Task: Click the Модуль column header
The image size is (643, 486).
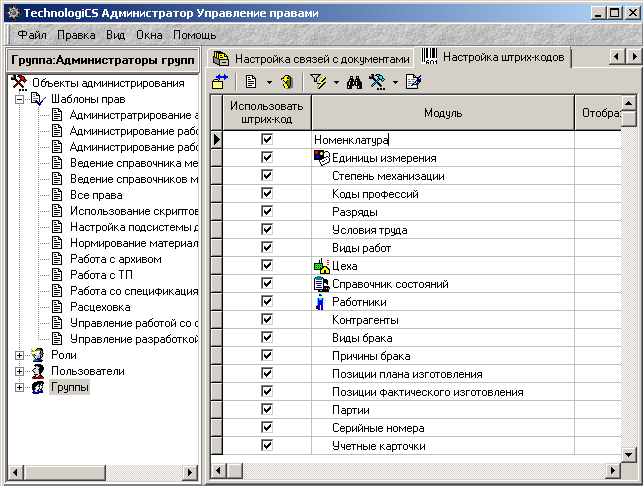Action: (x=442, y=113)
